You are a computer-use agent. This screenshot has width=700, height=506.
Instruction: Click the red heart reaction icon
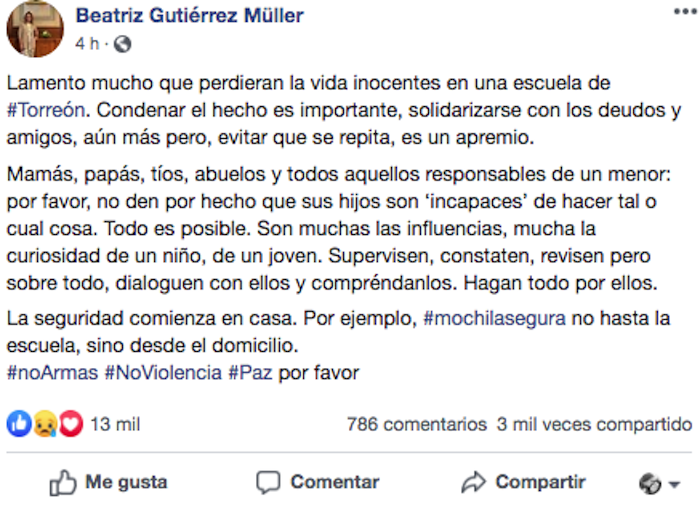[69, 424]
